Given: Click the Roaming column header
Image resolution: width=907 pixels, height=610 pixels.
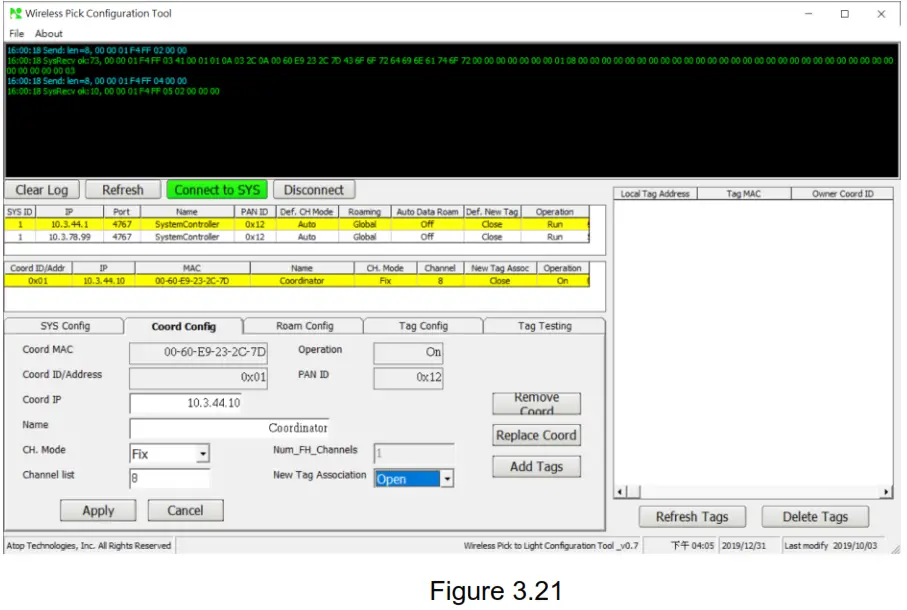Looking at the screenshot, I should pyautogui.click(x=364, y=212).
